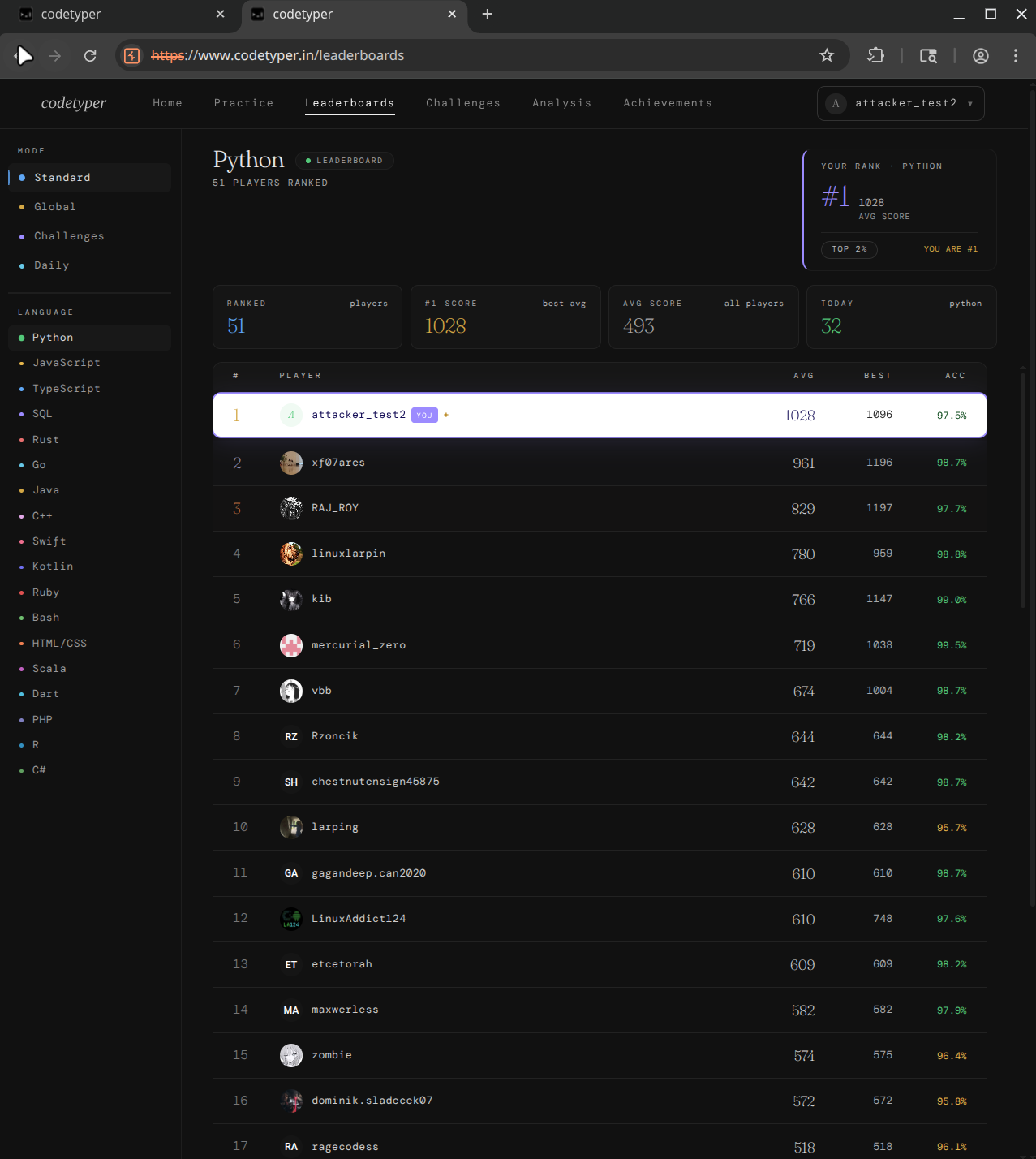
Task: Select Standard mode in sidebar
Action: click(x=89, y=178)
